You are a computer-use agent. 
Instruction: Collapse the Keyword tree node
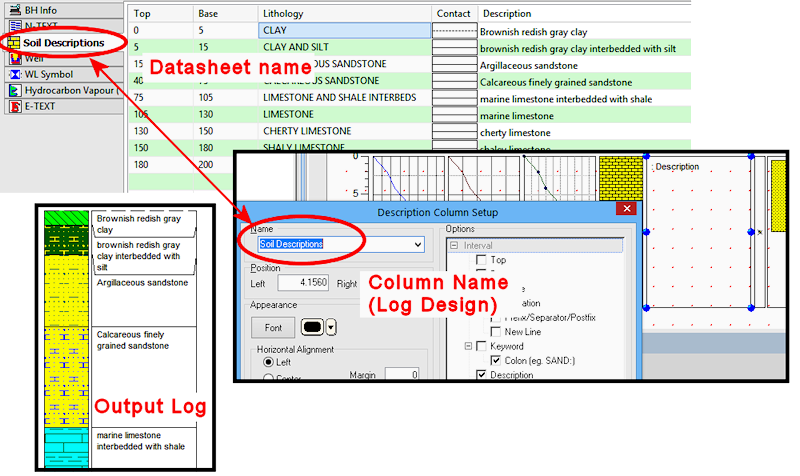[468, 346]
